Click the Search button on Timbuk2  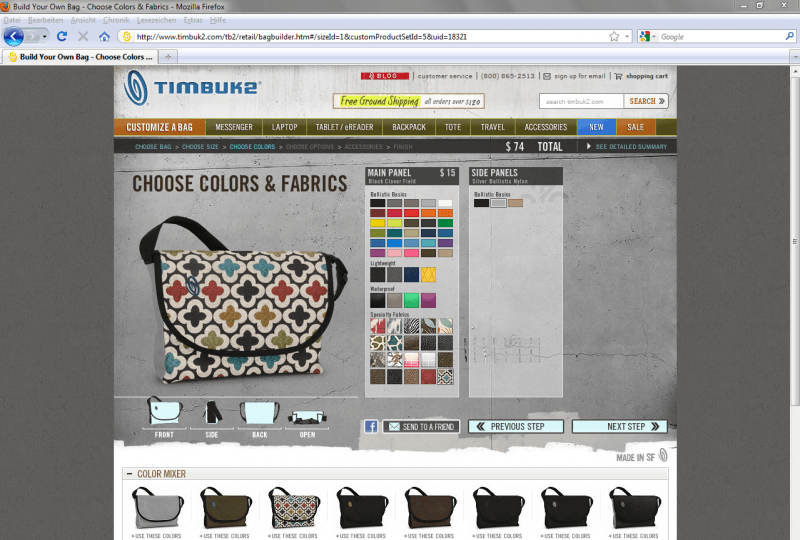point(646,101)
